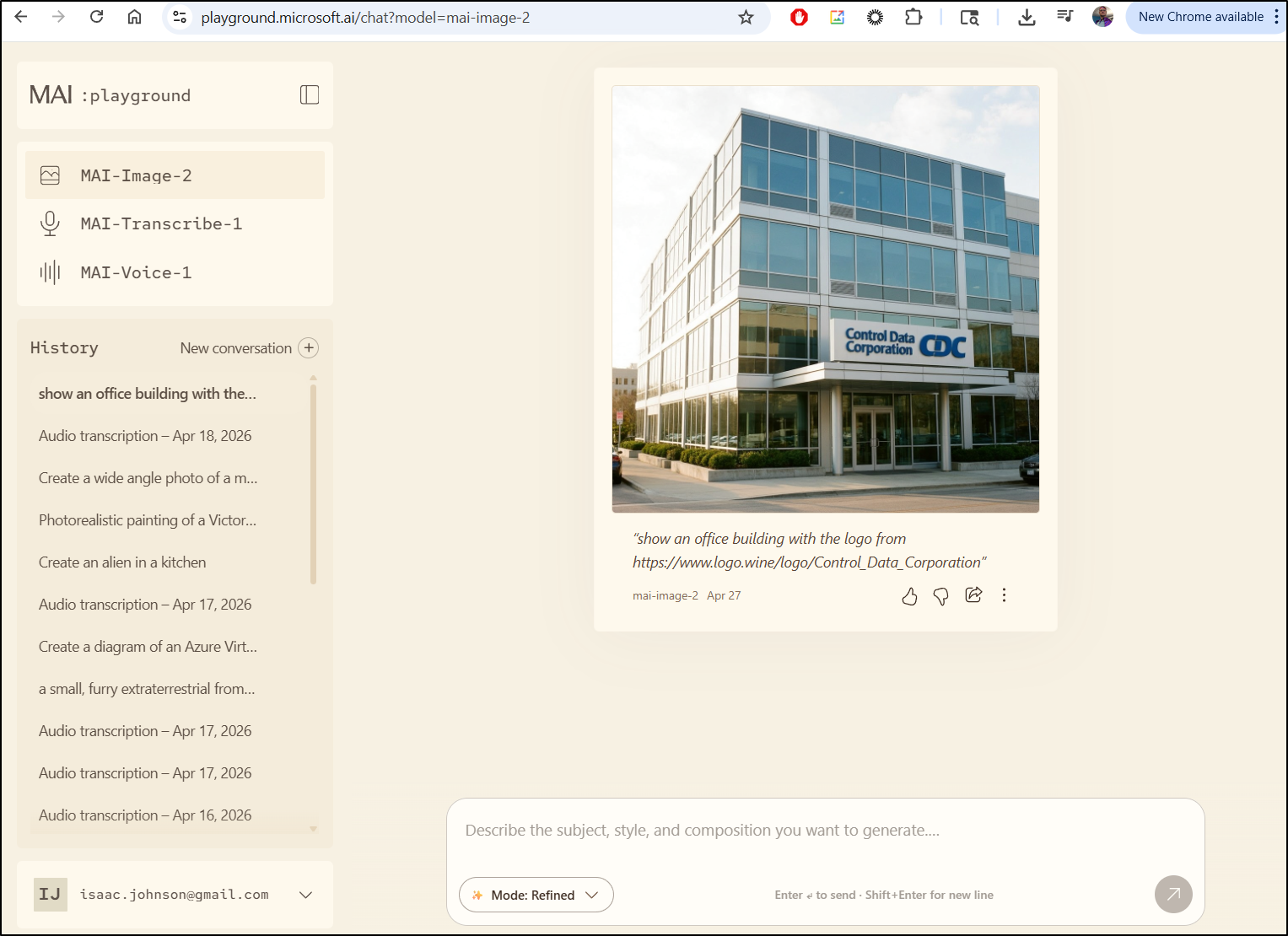Open 'Create an alien in a kitchen' history
Screen dimensions: 1288x936
pyautogui.click(x=122, y=562)
